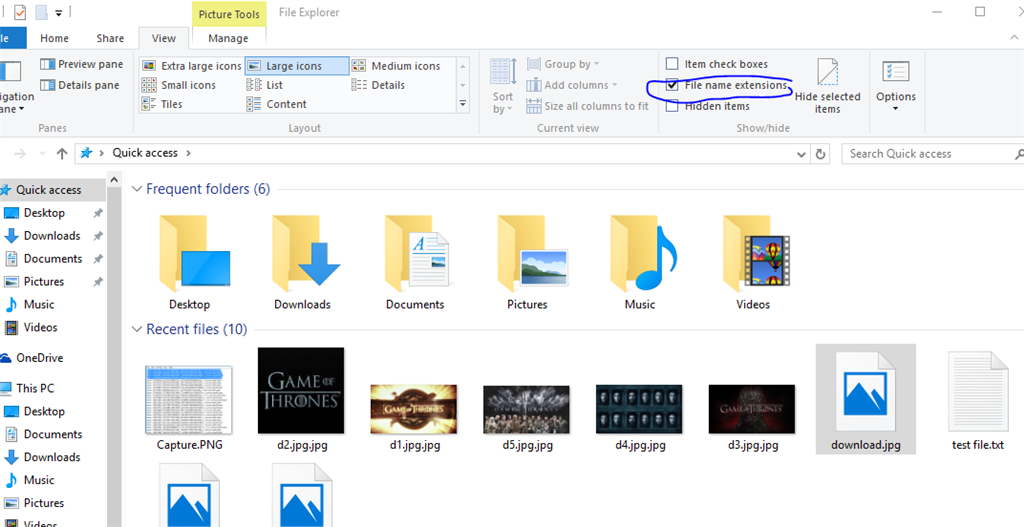Click Quick access in address bar
This screenshot has height=527, width=1024.
[x=145, y=153]
